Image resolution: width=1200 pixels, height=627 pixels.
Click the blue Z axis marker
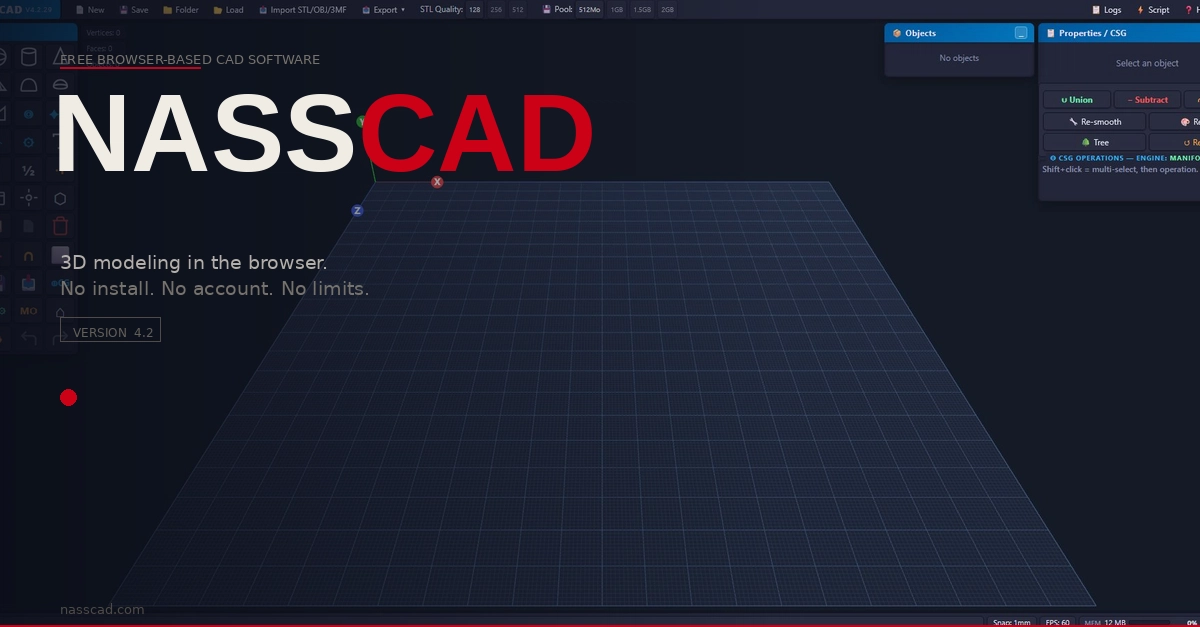(x=357, y=211)
